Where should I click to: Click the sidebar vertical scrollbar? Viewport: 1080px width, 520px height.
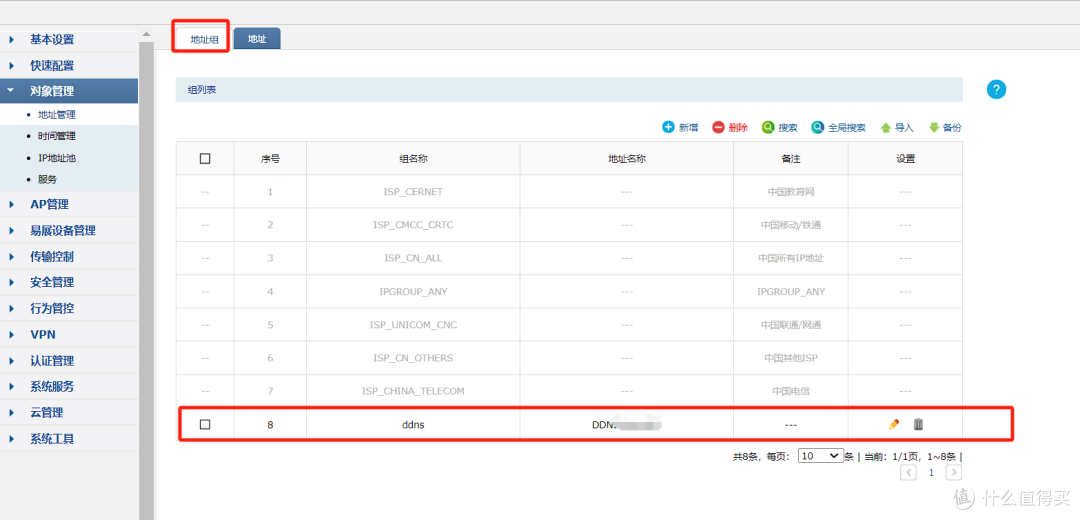(x=146, y=279)
